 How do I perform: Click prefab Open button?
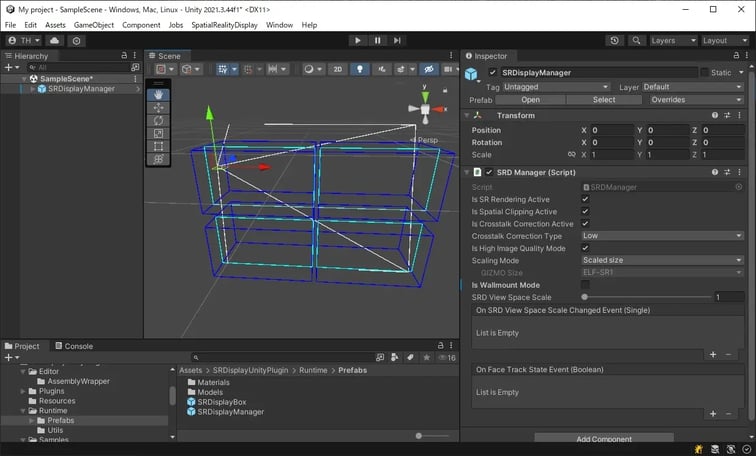tap(530, 100)
